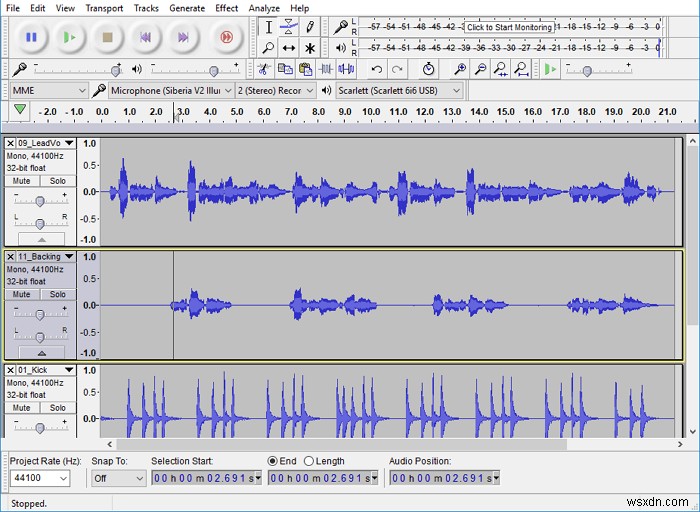Click the Record button
Image resolution: width=700 pixels, height=512 pixels.
(226, 37)
